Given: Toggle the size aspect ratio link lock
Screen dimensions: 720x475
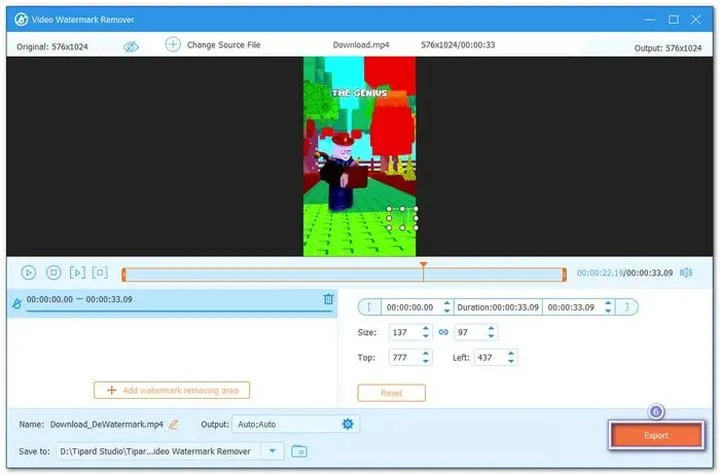Looking at the screenshot, I should 443,332.
